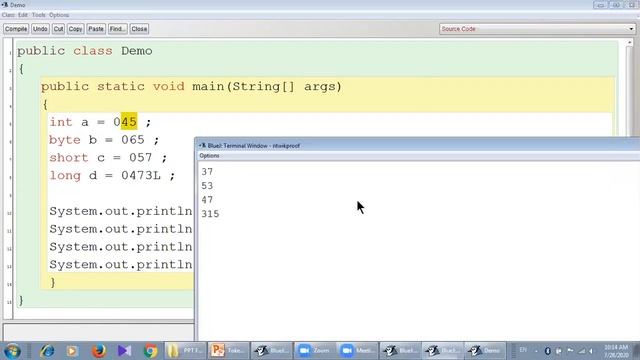Screen dimensions: 640x360
Task: Click the BlueJ icon in Terminal Window title bar
Action: pyautogui.click(x=202, y=145)
